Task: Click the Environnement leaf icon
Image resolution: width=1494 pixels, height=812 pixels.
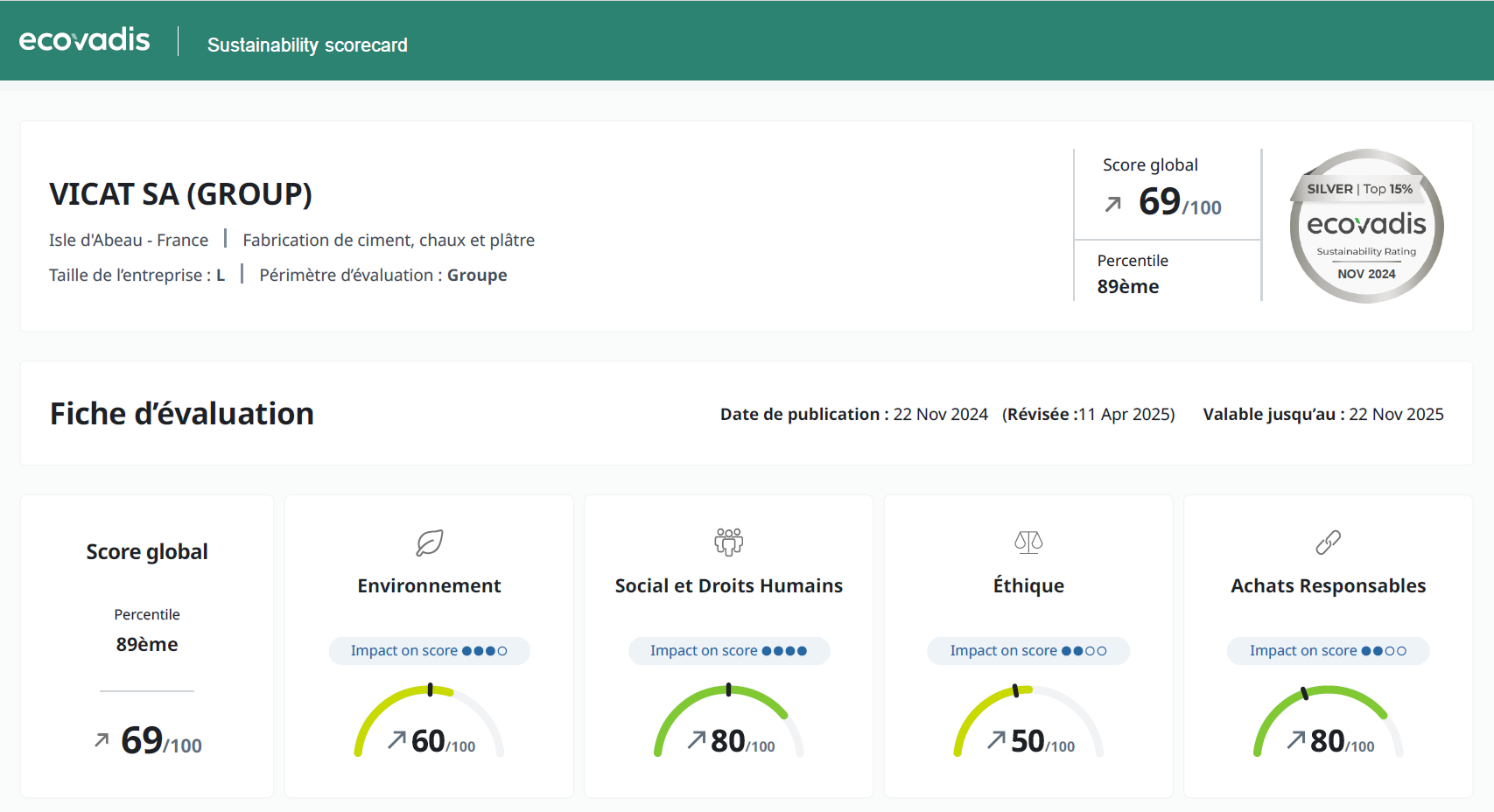Action: pyautogui.click(x=430, y=542)
